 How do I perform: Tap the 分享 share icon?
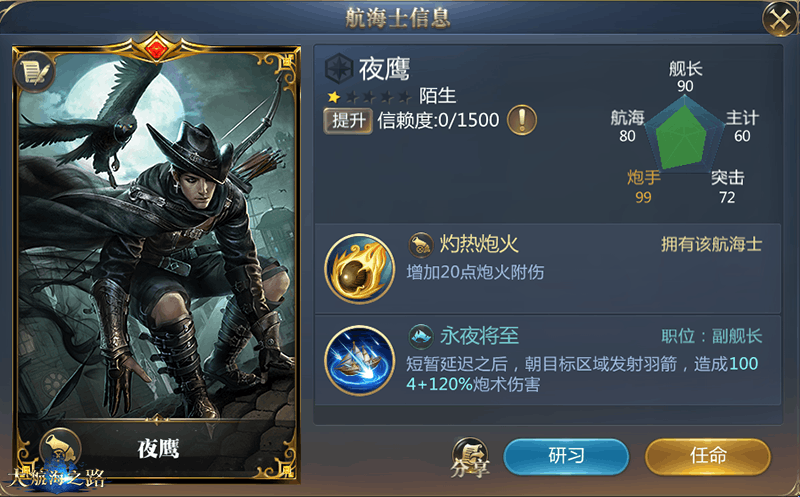[x=470, y=457]
